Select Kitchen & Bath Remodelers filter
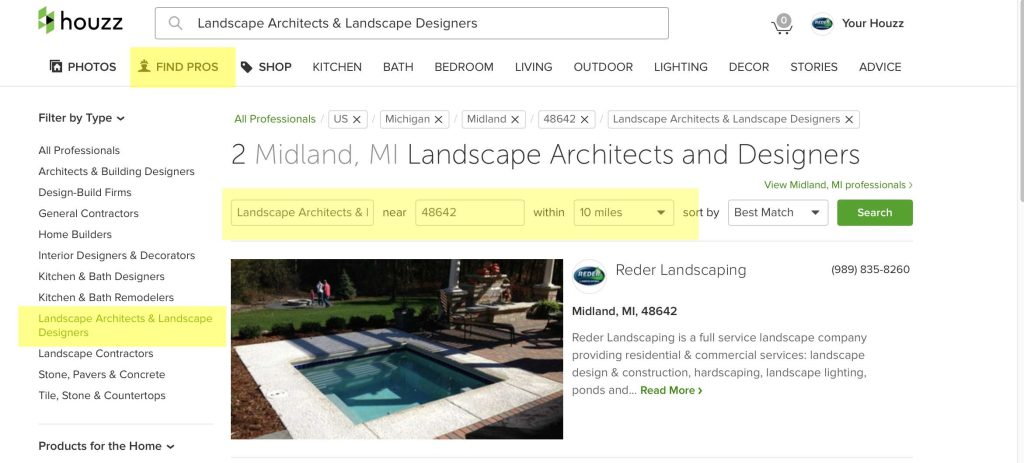The image size is (1024, 463). pos(106,297)
